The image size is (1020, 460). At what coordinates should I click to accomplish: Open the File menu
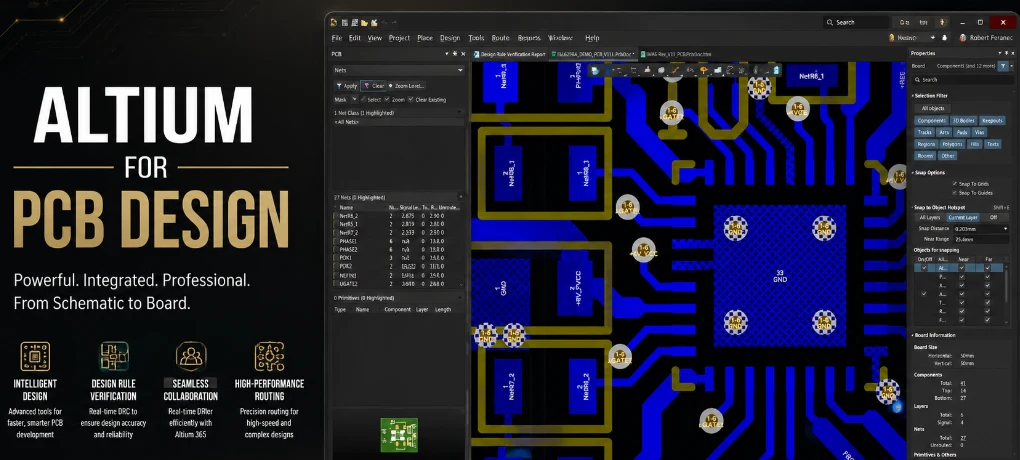tap(336, 38)
